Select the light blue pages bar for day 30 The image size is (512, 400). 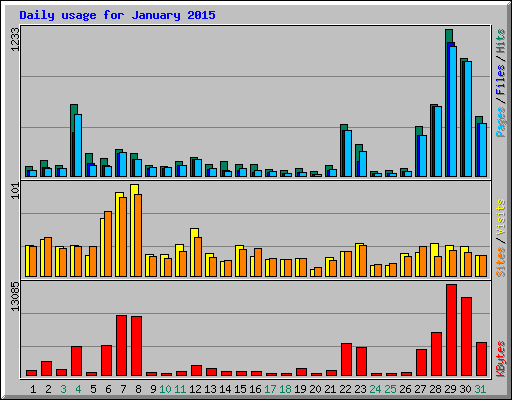pos(468,119)
